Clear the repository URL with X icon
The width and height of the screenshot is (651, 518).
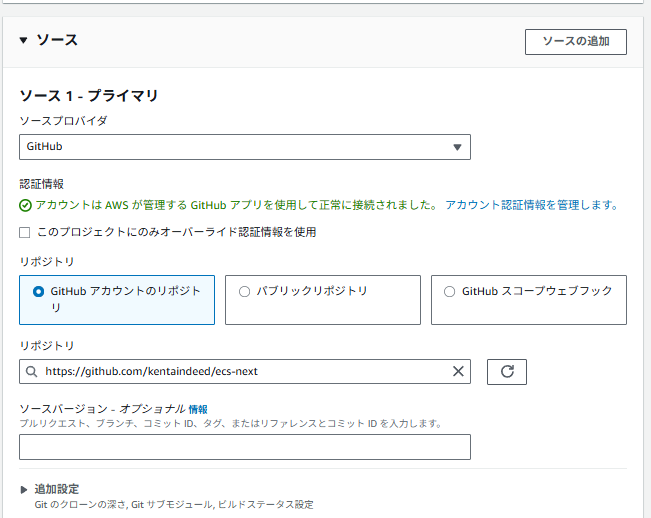[458, 372]
